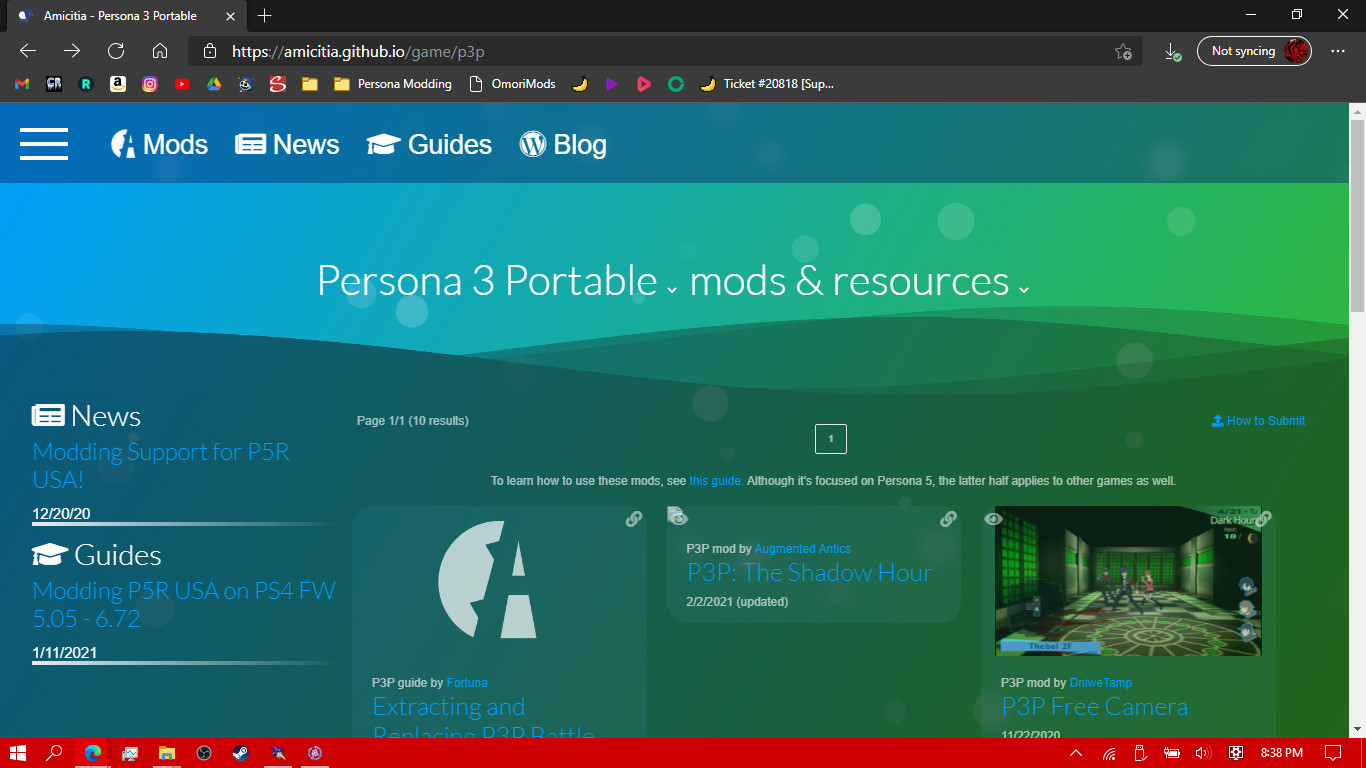Image resolution: width=1366 pixels, height=768 pixels.
Task: Open the P3P: The Shadow Hour mod
Action: pyautogui.click(x=809, y=573)
